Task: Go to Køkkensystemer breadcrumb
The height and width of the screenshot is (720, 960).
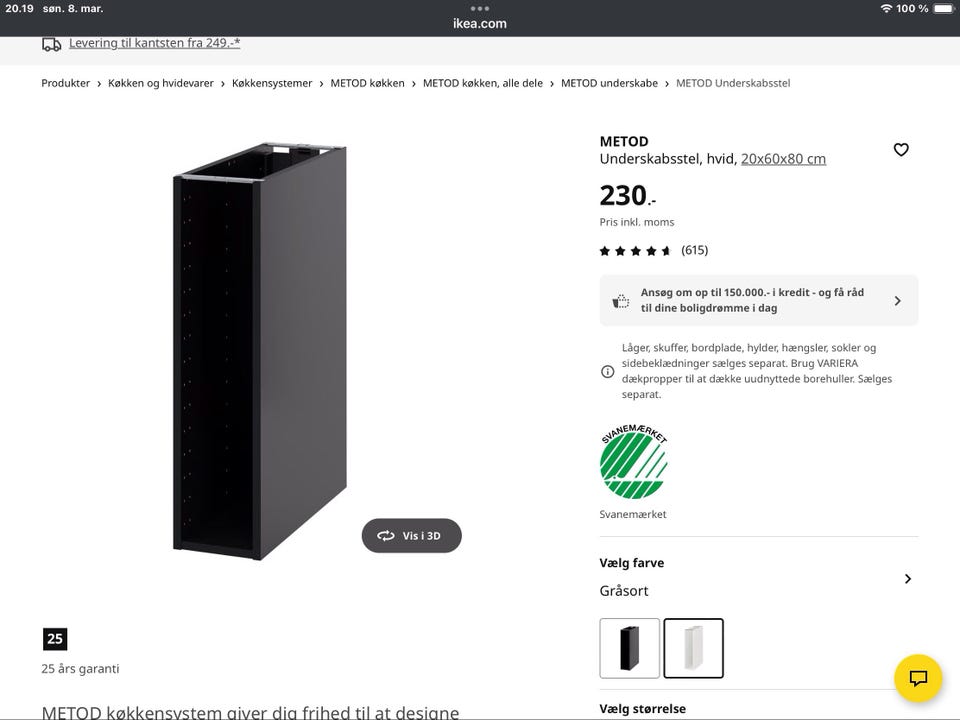Action: [272, 83]
